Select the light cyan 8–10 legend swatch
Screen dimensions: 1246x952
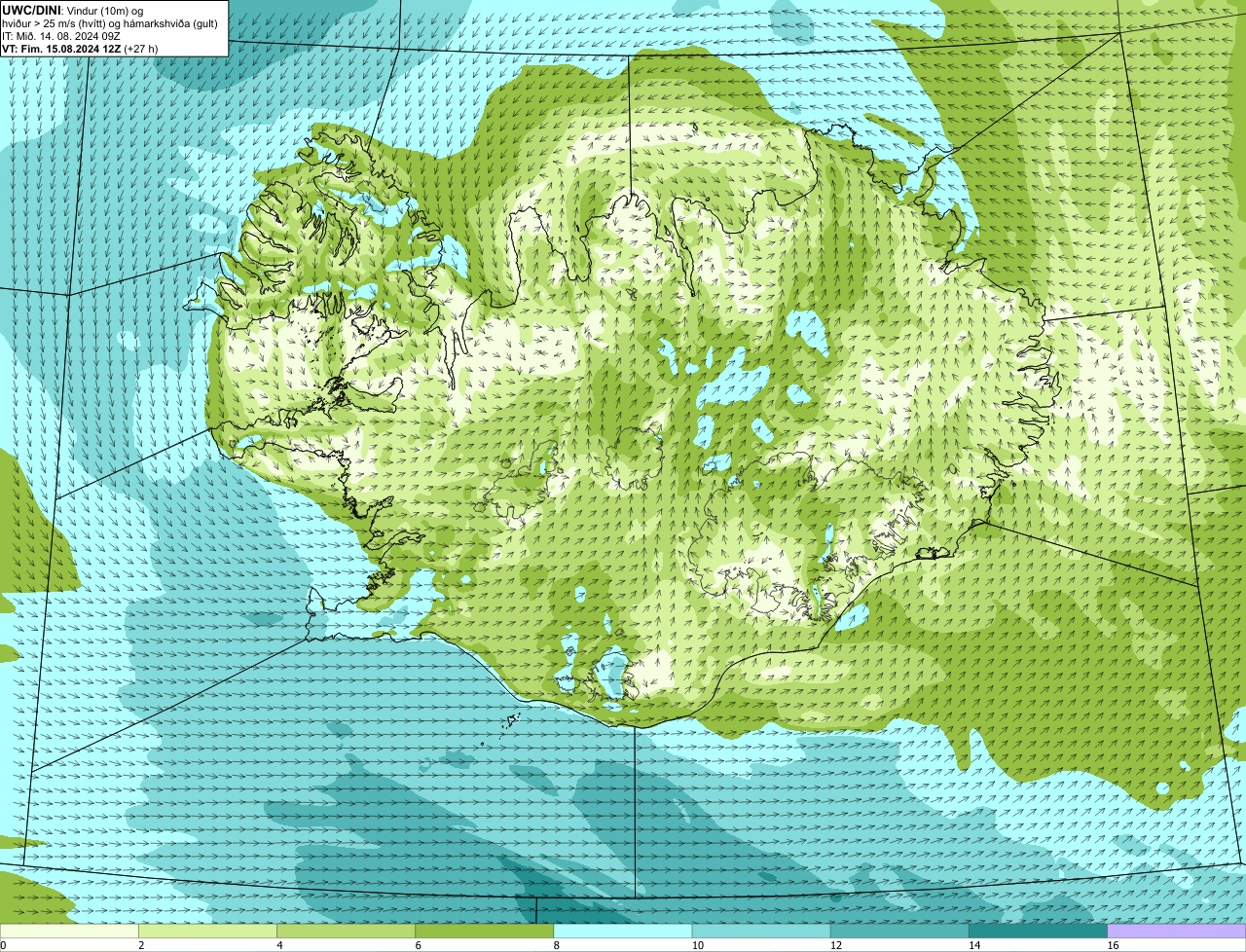tap(623, 932)
